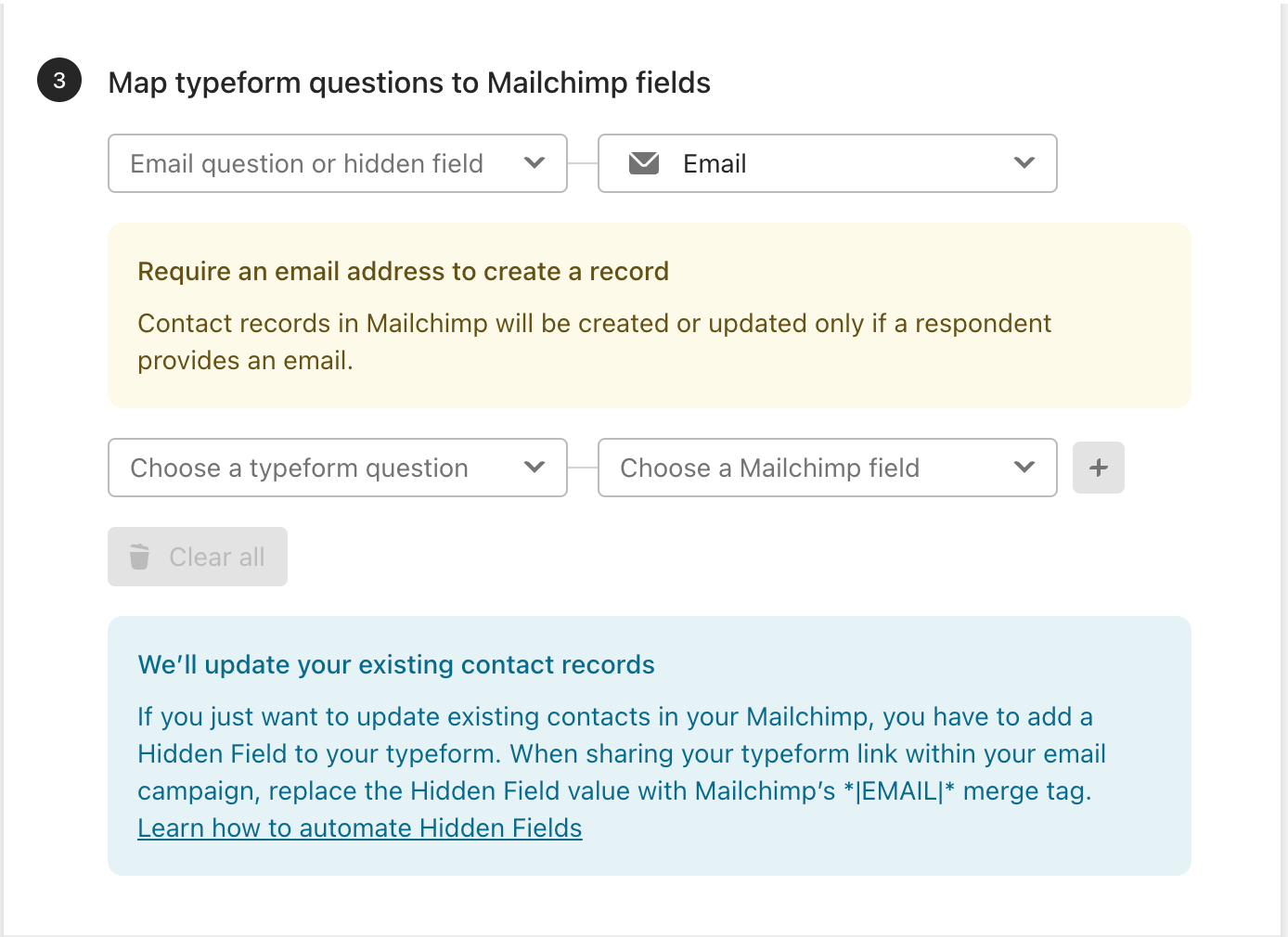
Task: Click the plus icon to add mapping
Action: click(1099, 468)
